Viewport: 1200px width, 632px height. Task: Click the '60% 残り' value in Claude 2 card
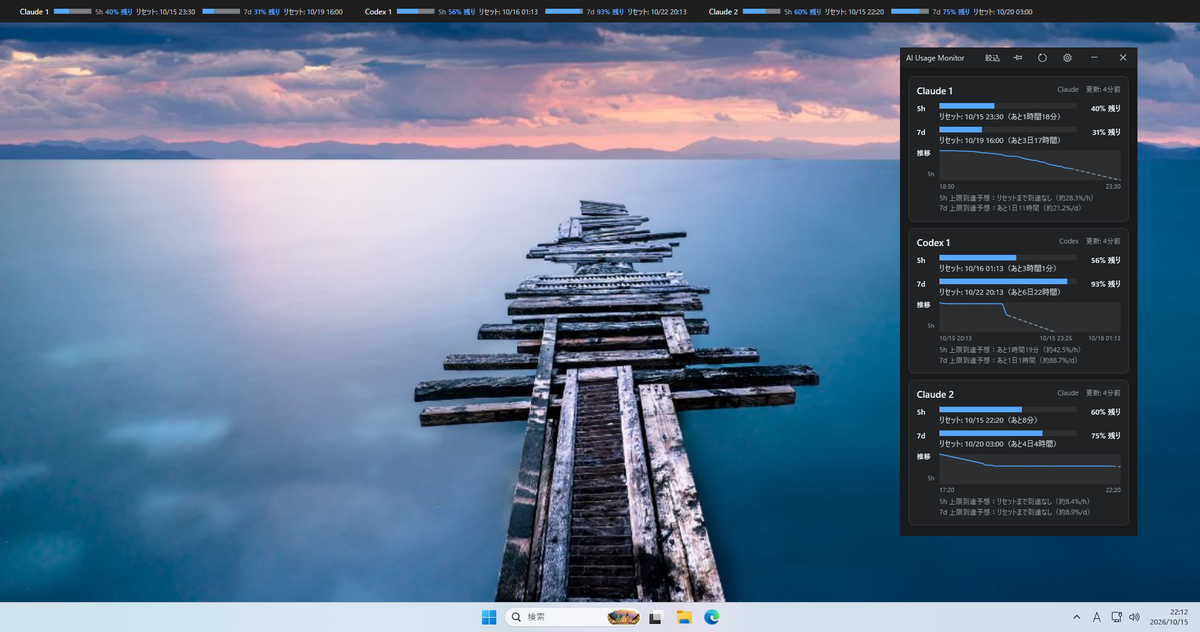1105,412
